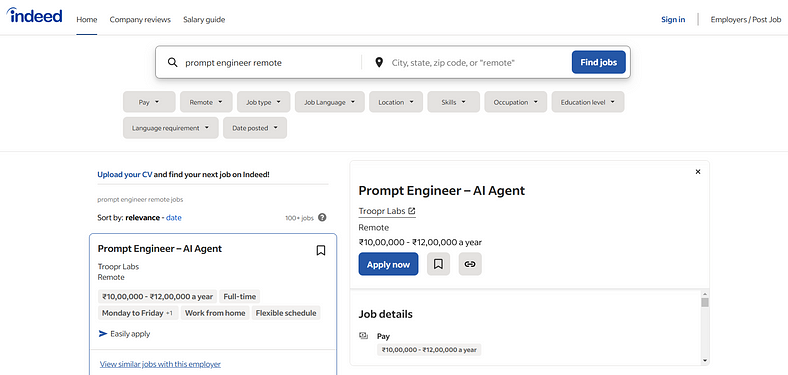
Task: Click Upload your CV link
Action: click(x=125, y=175)
